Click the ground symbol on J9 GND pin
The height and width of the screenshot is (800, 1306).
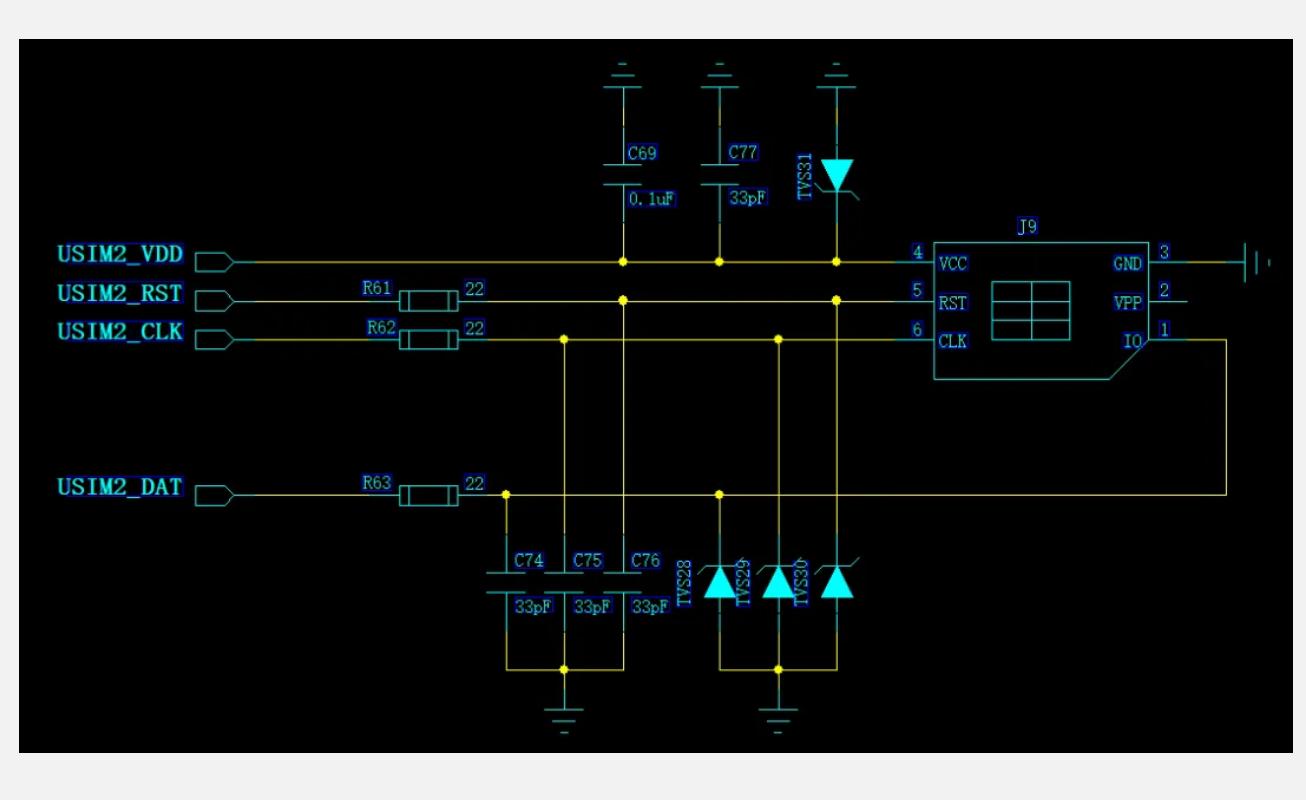pyautogui.click(x=1256, y=263)
